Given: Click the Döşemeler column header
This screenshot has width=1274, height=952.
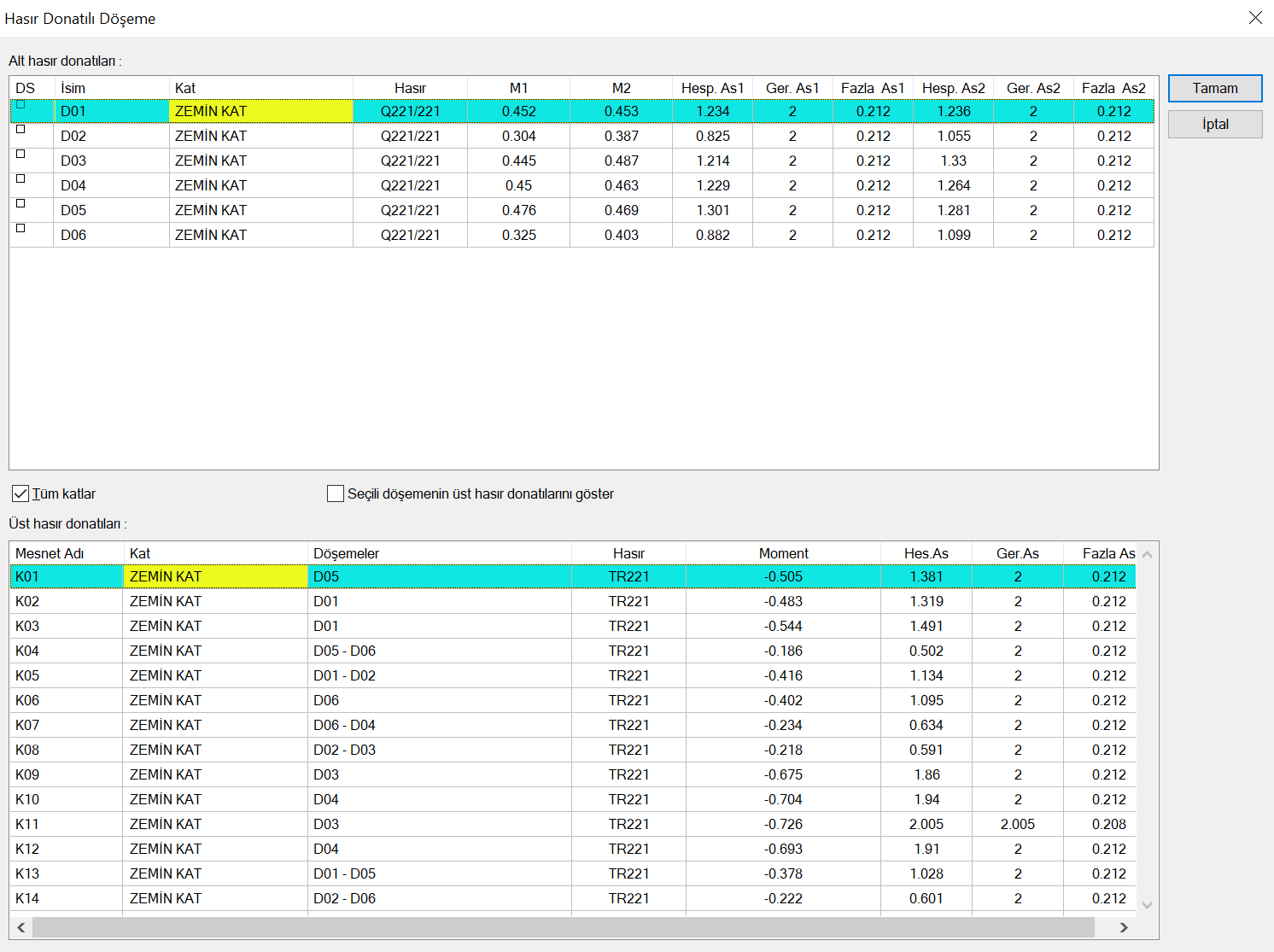Looking at the screenshot, I should coord(346,553).
